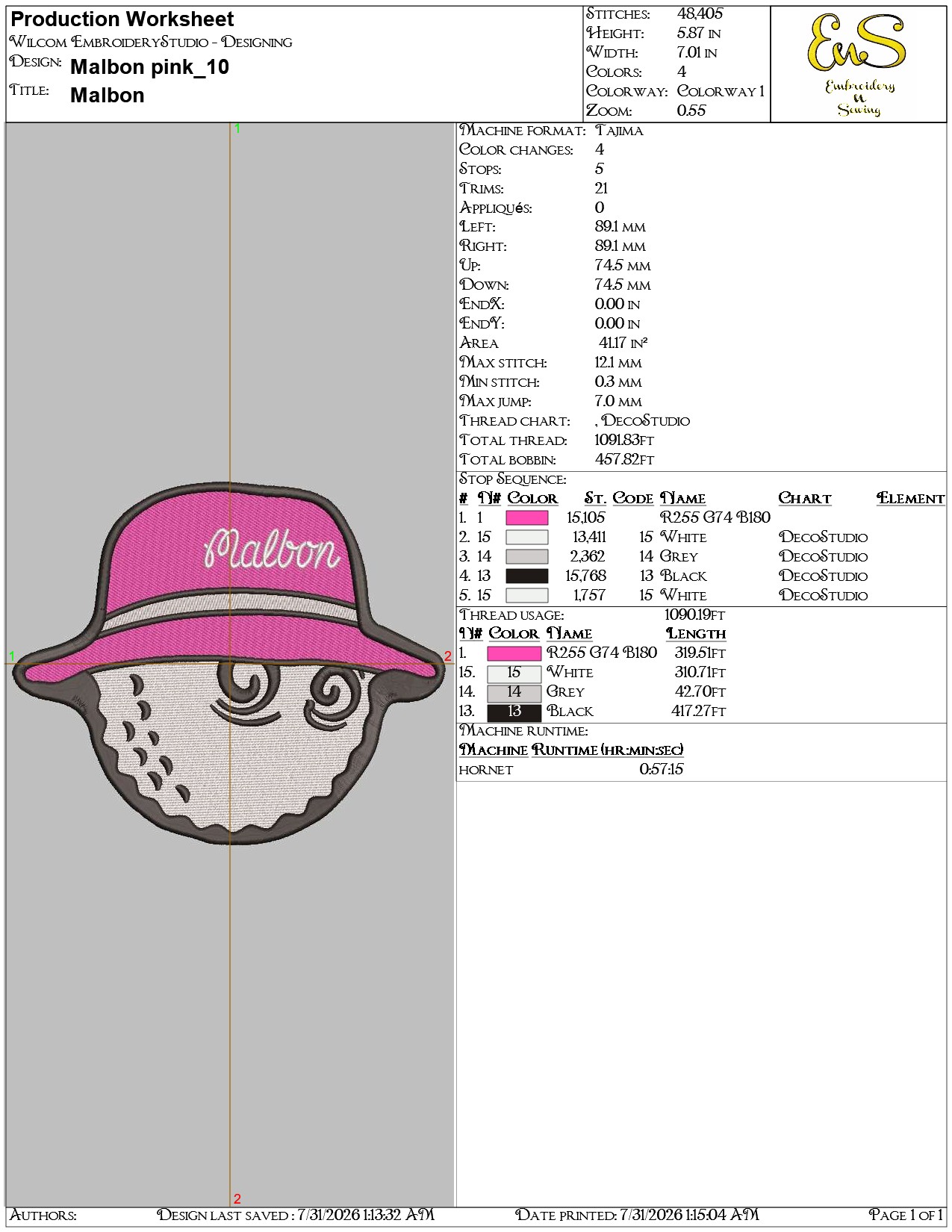Click white swatch in Stop Sequence row 5
Screen dimensions: 952x1232
tap(526, 595)
